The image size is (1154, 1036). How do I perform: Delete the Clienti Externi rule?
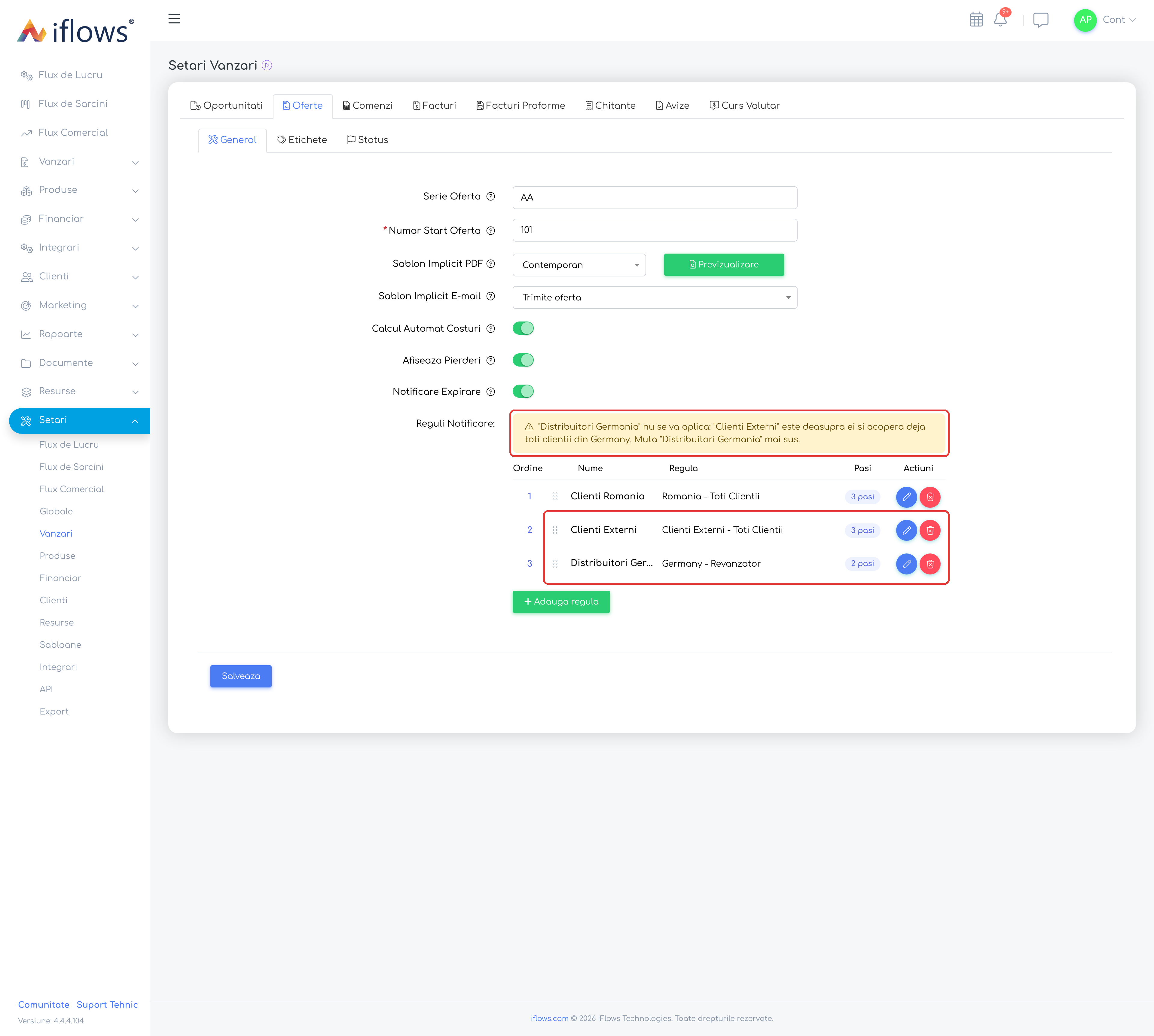(x=930, y=531)
